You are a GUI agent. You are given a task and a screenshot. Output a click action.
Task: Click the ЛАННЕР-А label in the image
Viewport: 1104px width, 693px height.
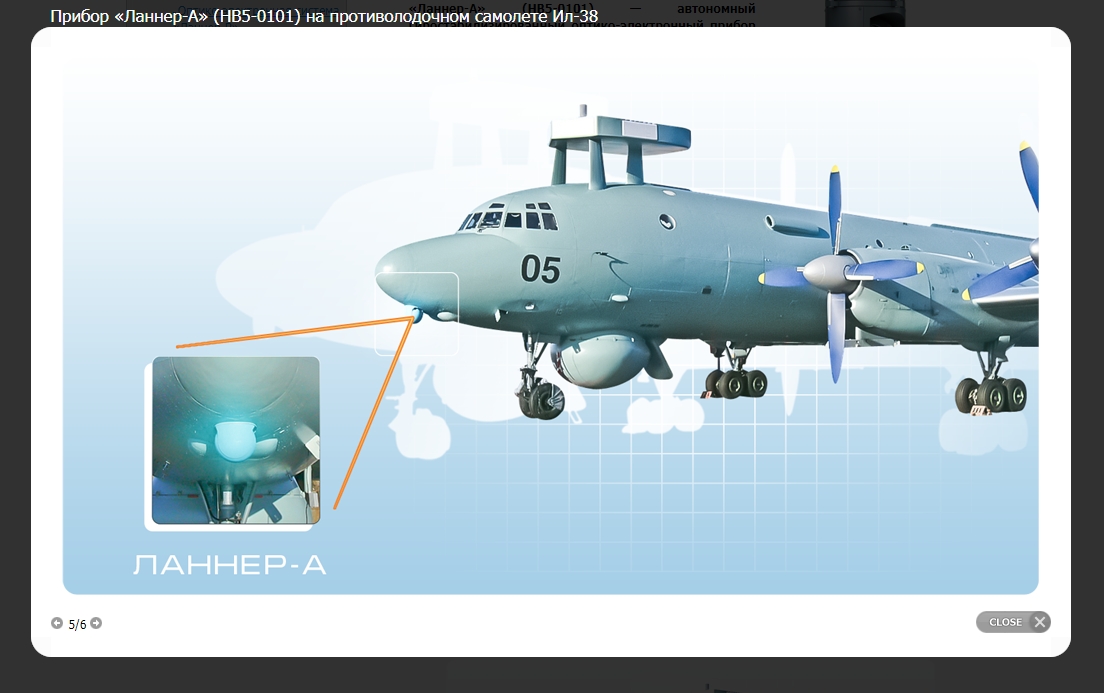coord(230,565)
